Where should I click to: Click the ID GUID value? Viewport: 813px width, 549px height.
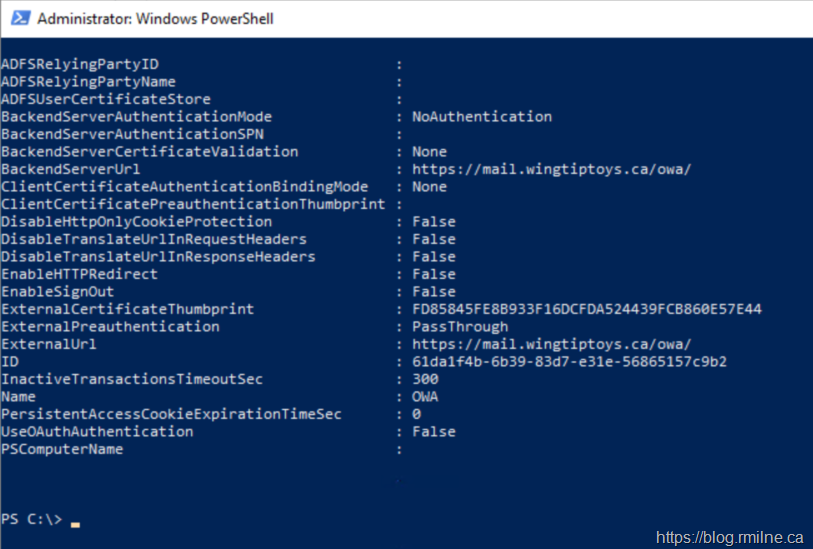pyautogui.click(x=569, y=362)
